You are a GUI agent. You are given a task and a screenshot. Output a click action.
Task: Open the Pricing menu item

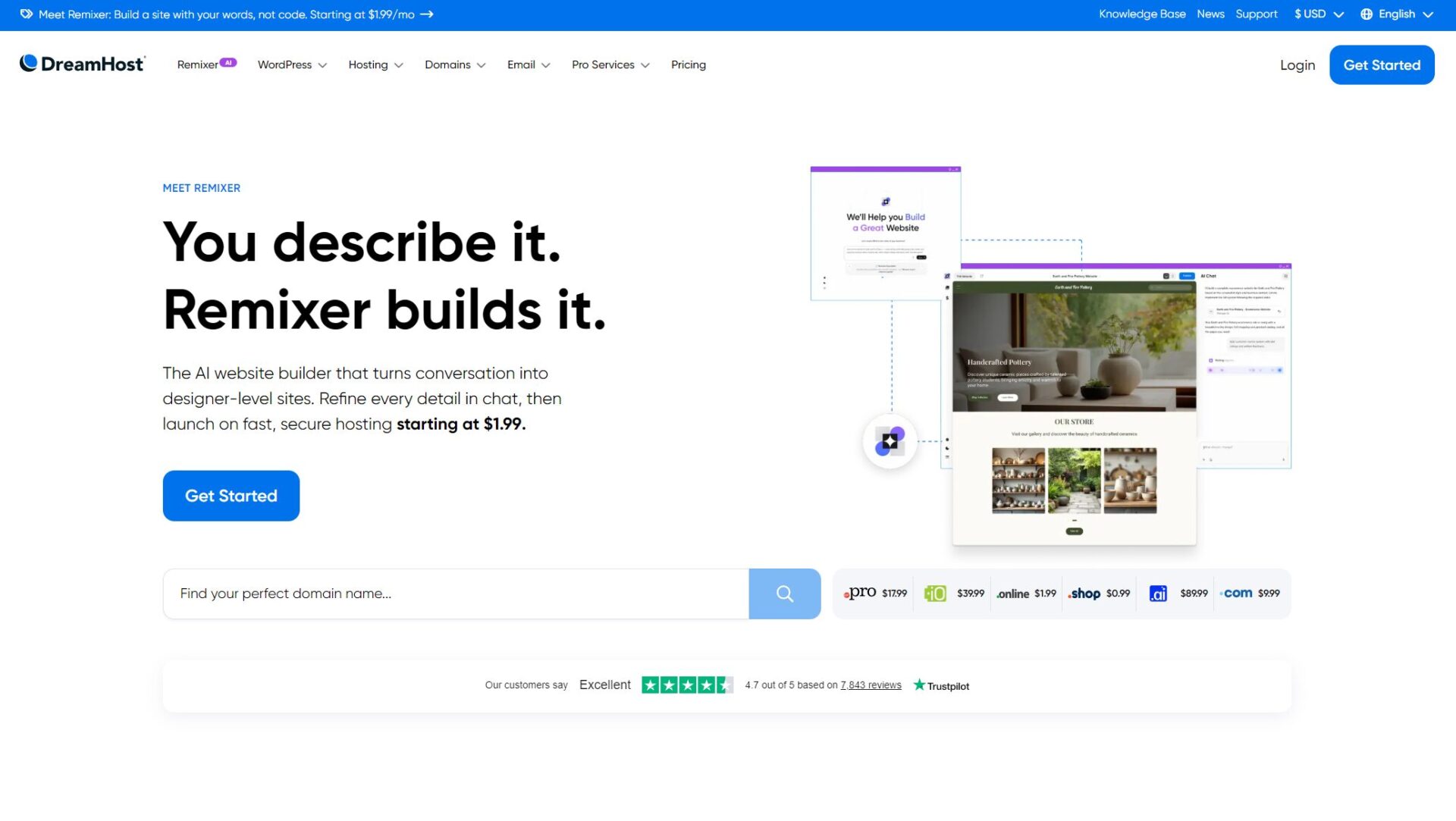(x=688, y=65)
